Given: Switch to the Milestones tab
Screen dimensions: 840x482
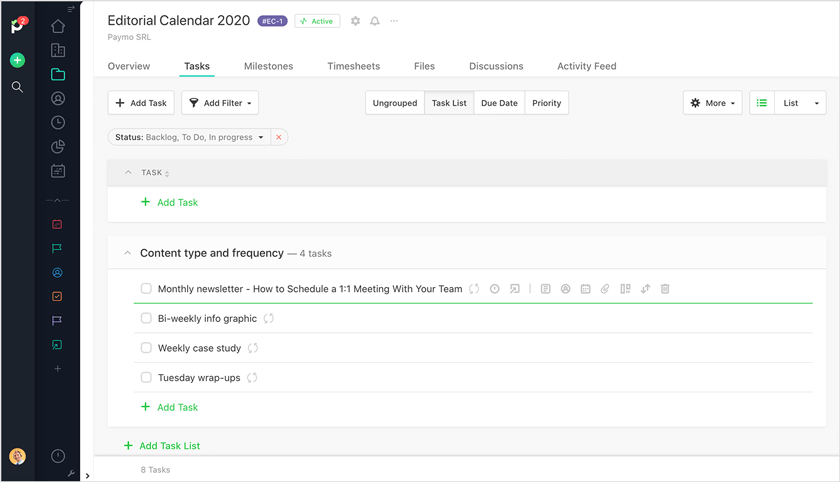Looking at the screenshot, I should tap(268, 66).
